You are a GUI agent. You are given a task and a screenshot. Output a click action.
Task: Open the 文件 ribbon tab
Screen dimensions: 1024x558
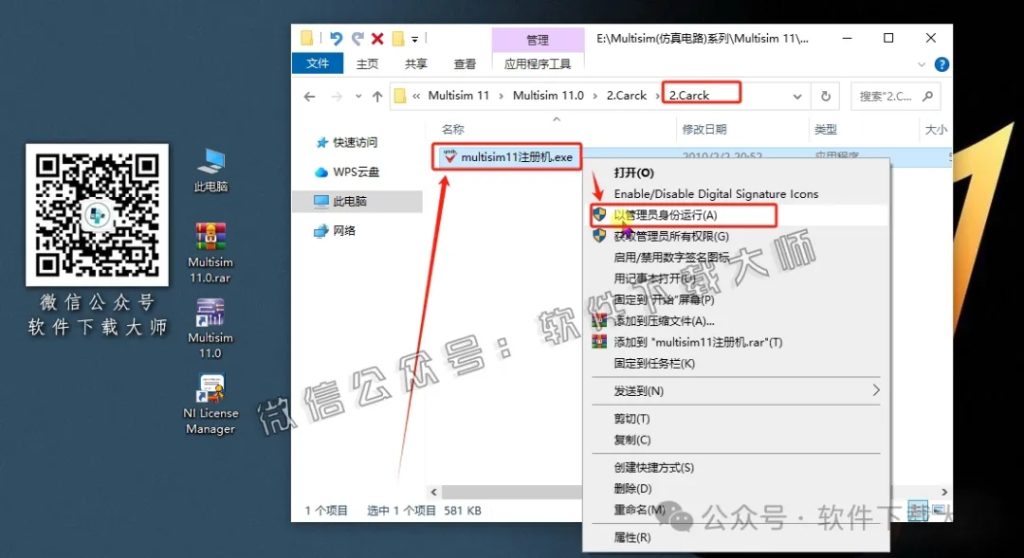[317, 63]
